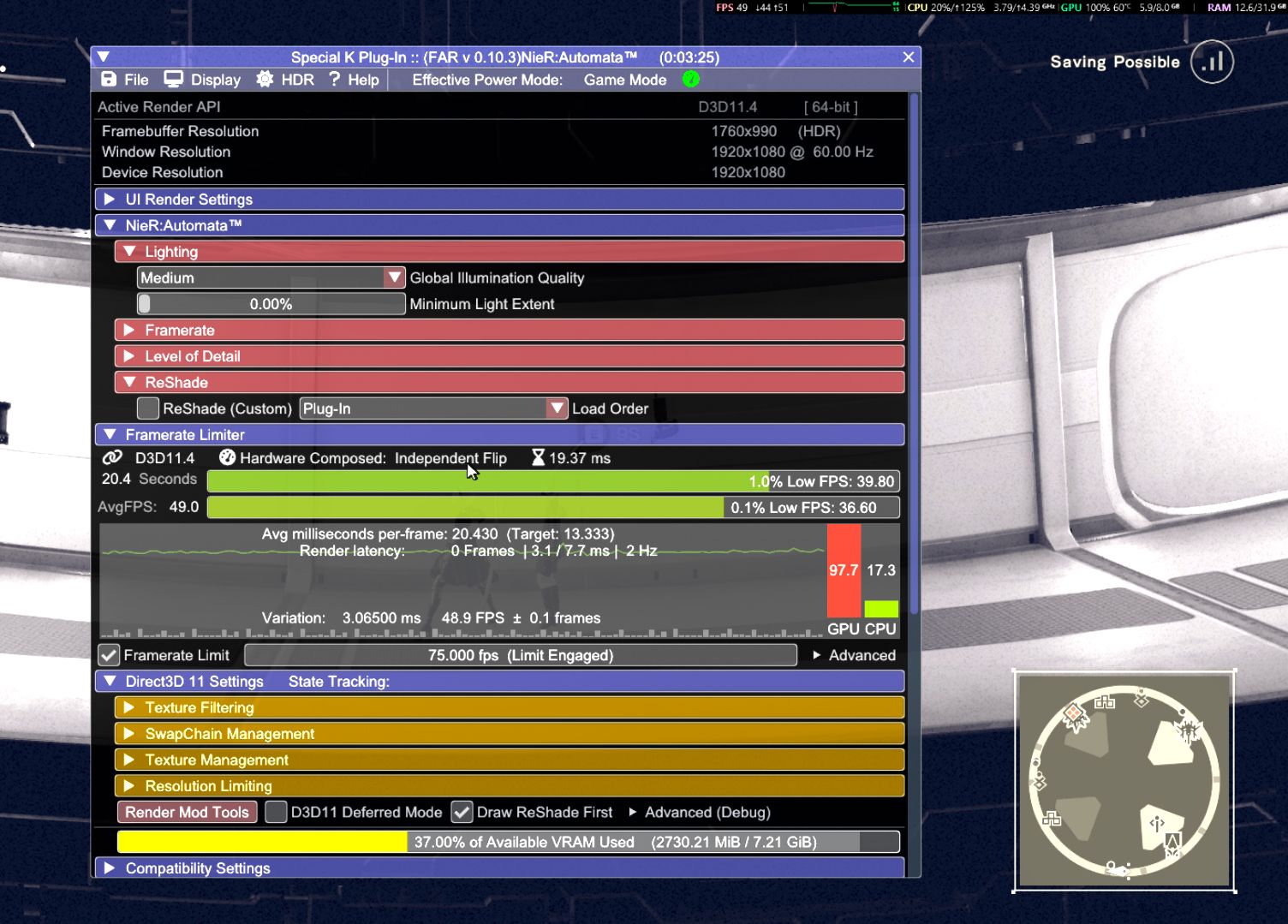Click the State Tracking label

pos(339,682)
